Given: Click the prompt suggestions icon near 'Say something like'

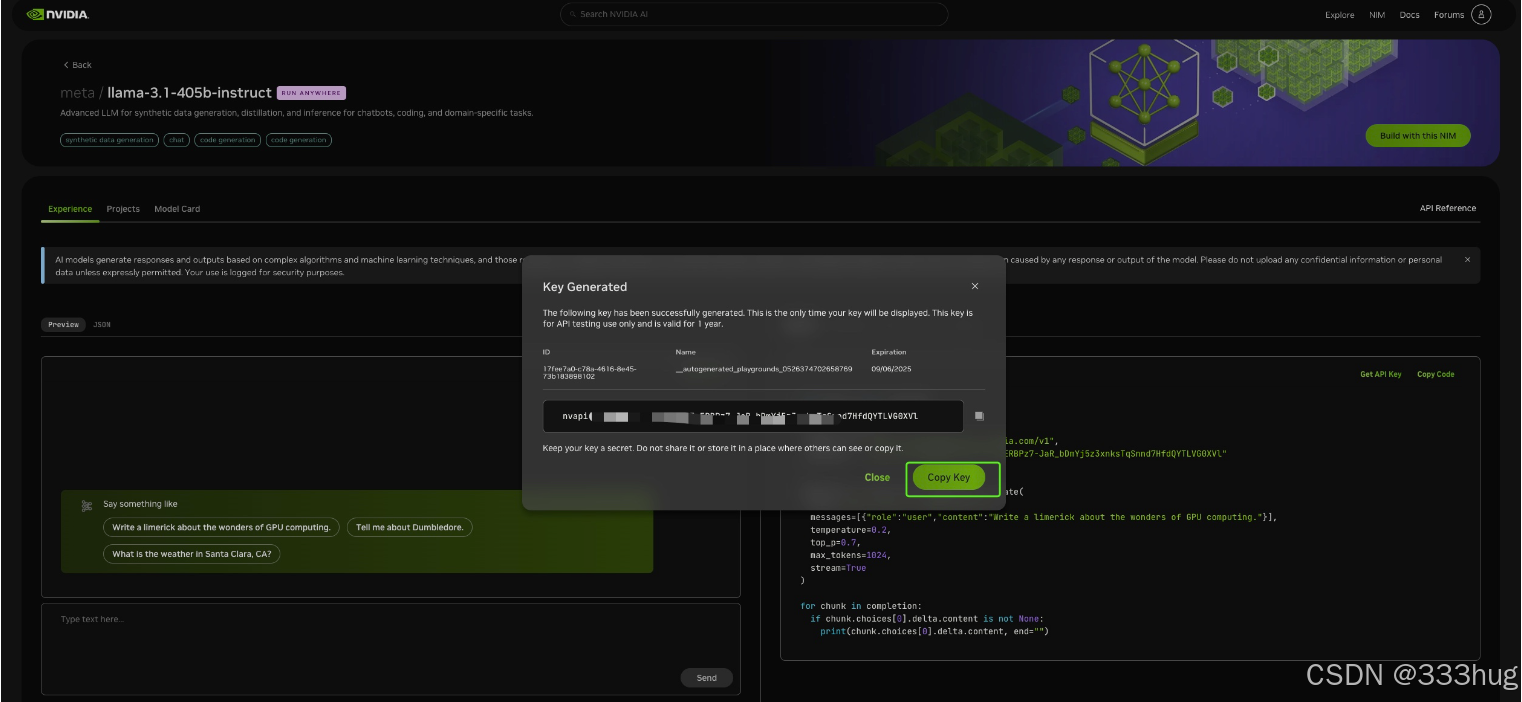Looking at the screenshot, I should [87, 505].
